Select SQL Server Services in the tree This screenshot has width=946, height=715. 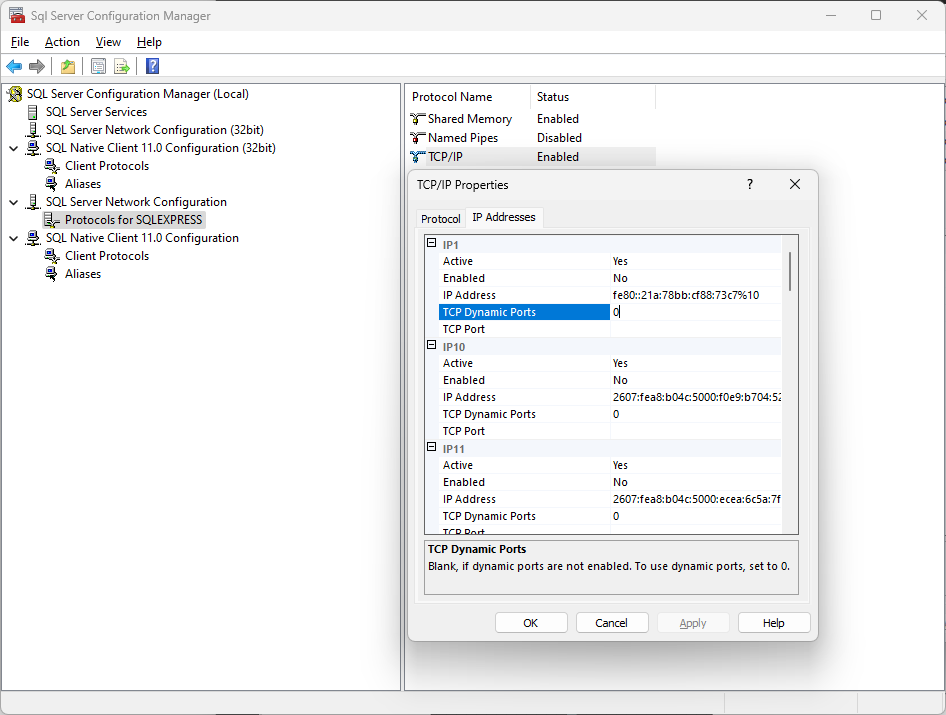[97, 112]
